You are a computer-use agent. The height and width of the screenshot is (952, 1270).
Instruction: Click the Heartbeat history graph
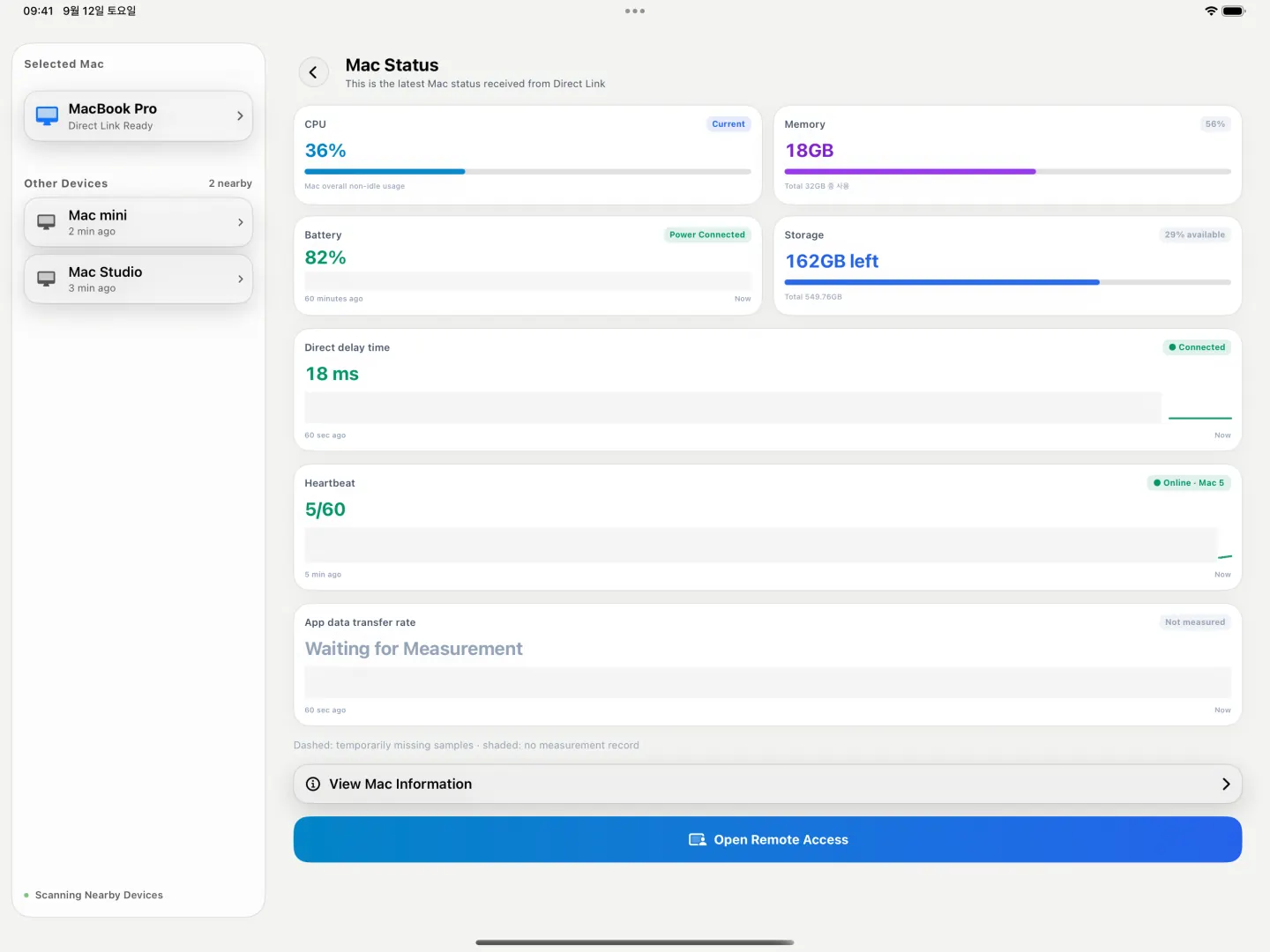point(767,545)
